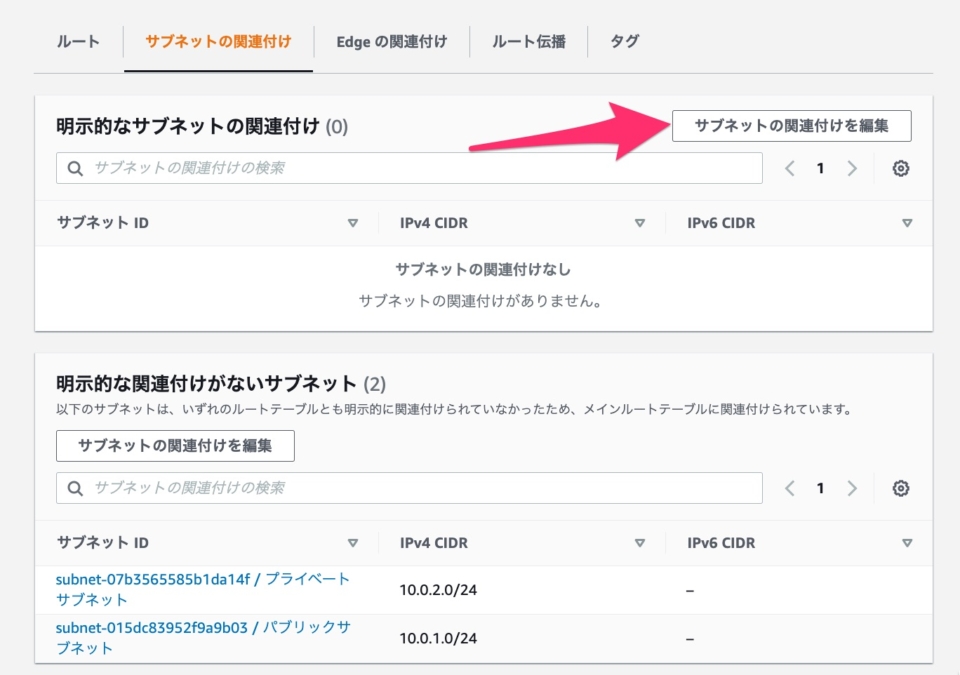The height and width of the screenshot is (675, 960).
Task: Click the next page chevron in the upper pagination
Action: [851, 168]
